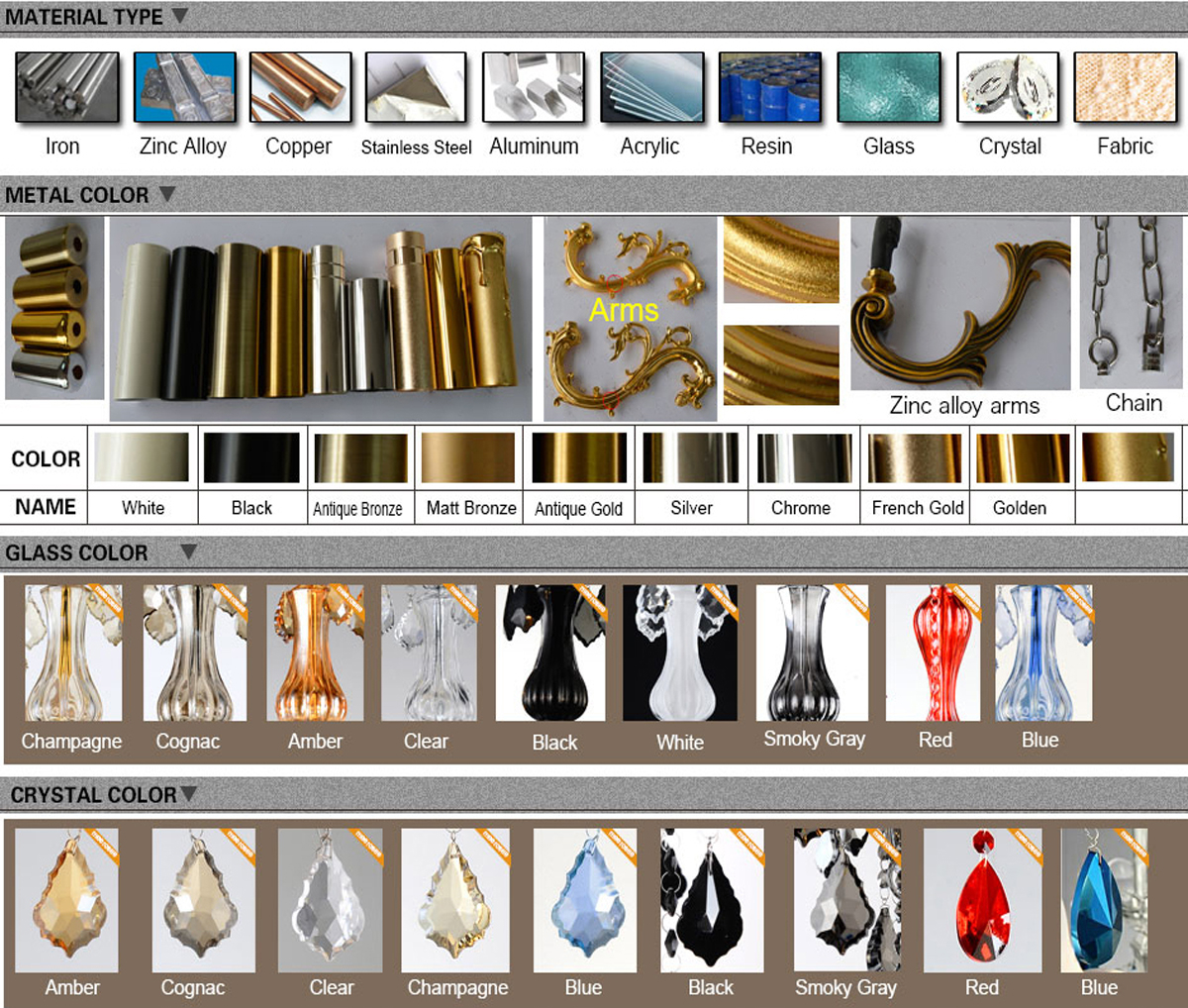Click the Red glass vase thumbnail

point(933,653)
